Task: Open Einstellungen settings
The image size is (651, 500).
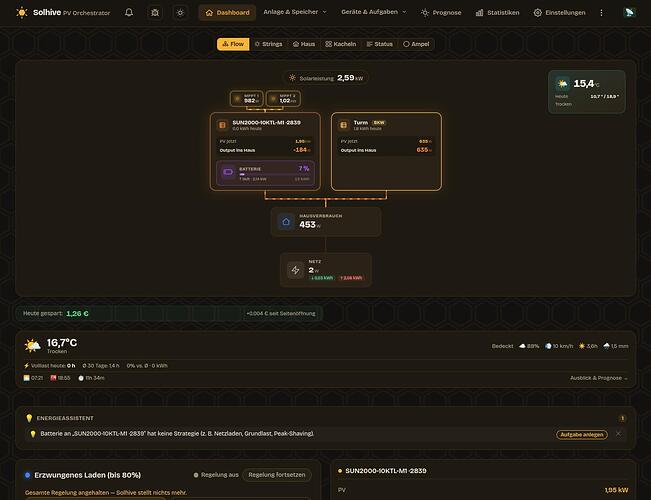Action: coord(559,13)
